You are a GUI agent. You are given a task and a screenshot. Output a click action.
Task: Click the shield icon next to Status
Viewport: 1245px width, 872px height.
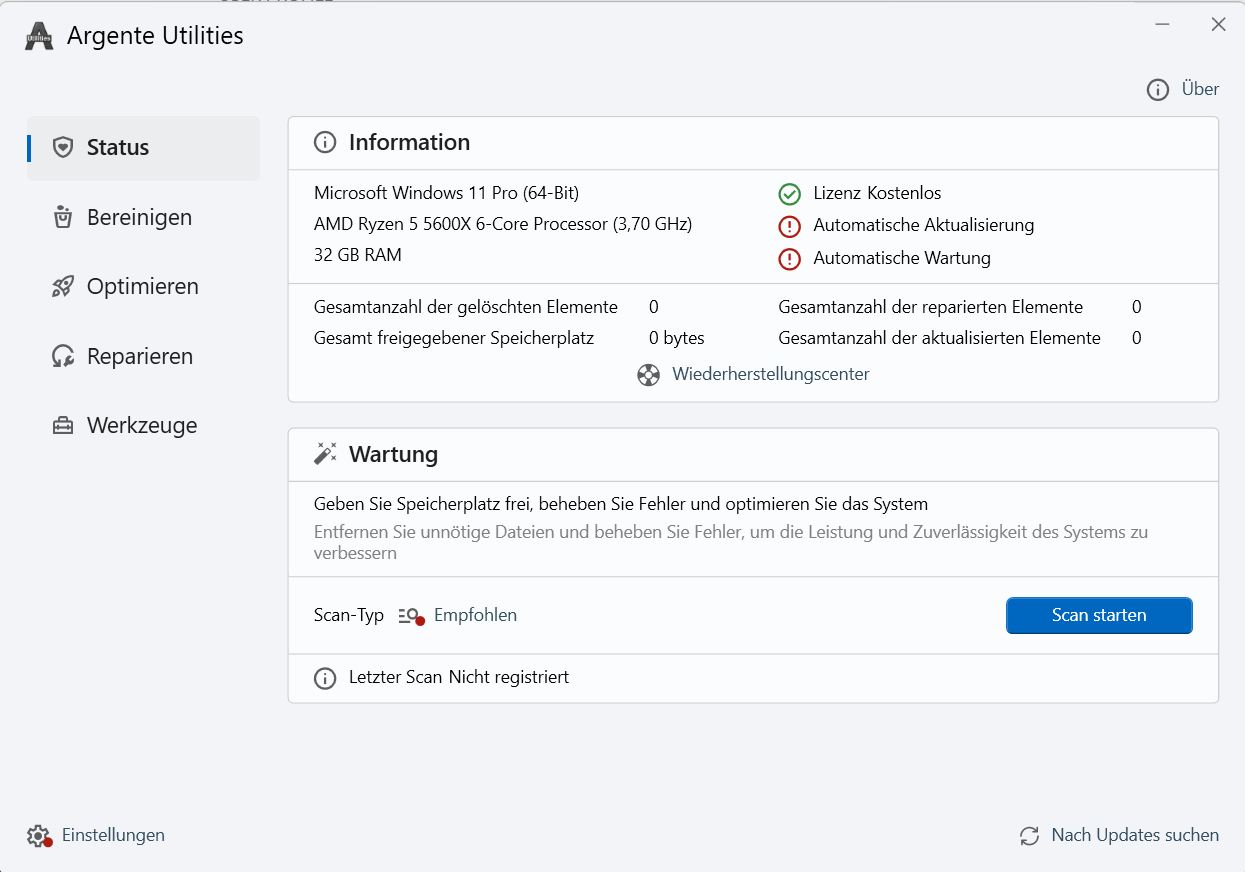coord(63,148)
